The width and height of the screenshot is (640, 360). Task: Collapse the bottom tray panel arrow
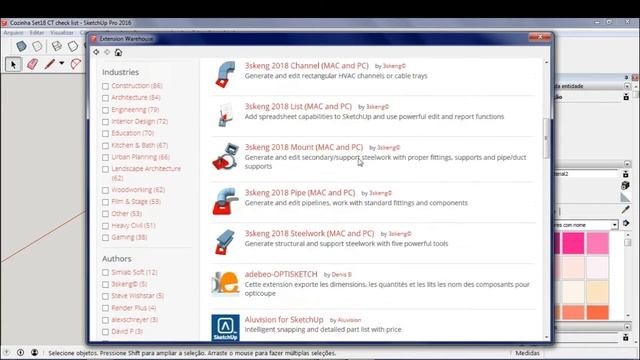pos(627,327)
